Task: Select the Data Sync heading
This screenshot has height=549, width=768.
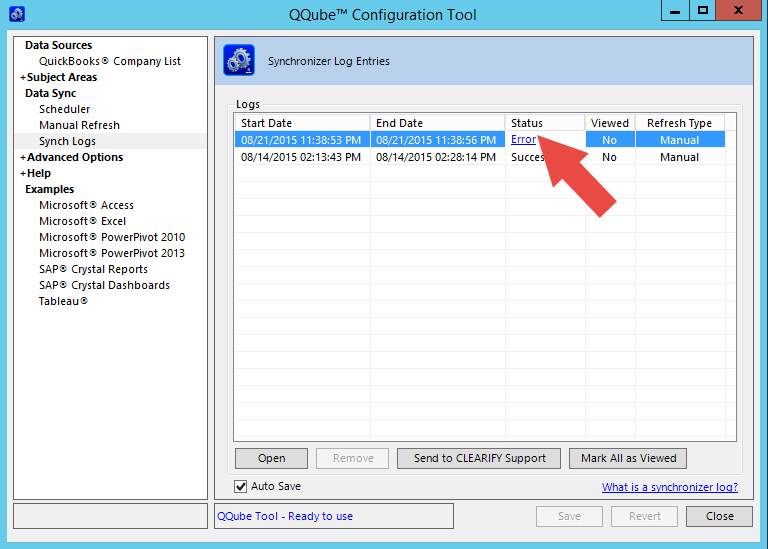Action: coord(50,93)
